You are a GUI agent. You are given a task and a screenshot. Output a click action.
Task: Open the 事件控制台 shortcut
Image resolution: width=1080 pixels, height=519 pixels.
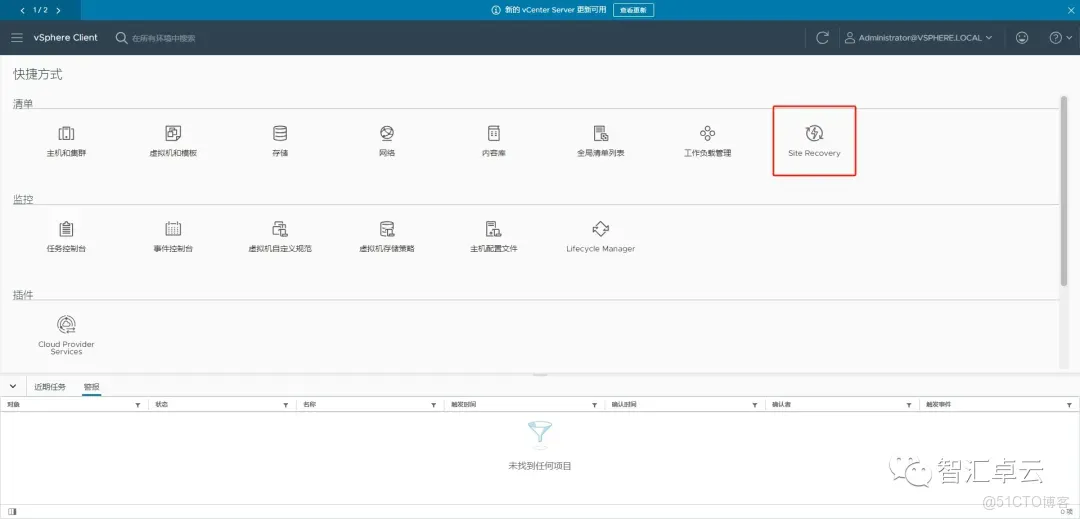173,237
